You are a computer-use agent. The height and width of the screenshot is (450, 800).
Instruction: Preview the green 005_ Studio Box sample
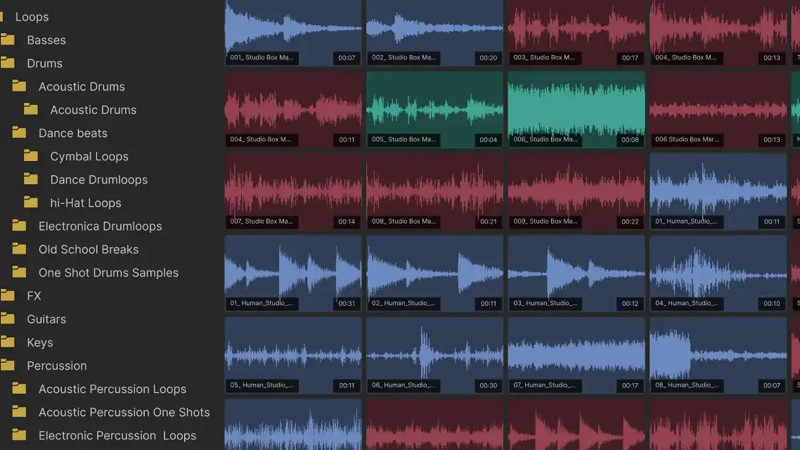coord(435,110)
